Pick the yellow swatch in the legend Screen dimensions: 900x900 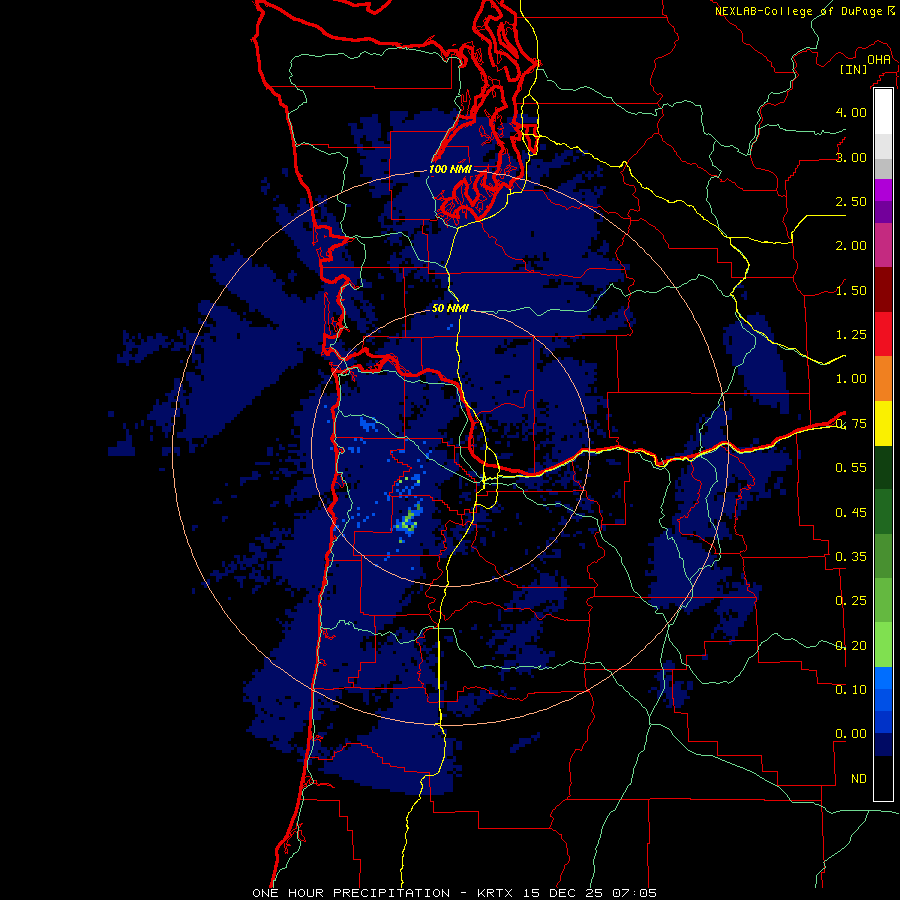click(883, 423)
